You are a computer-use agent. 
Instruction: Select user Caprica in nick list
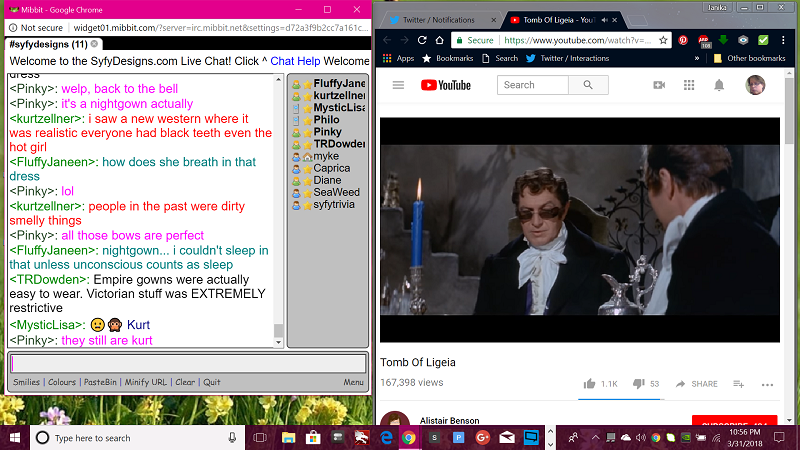332,168
